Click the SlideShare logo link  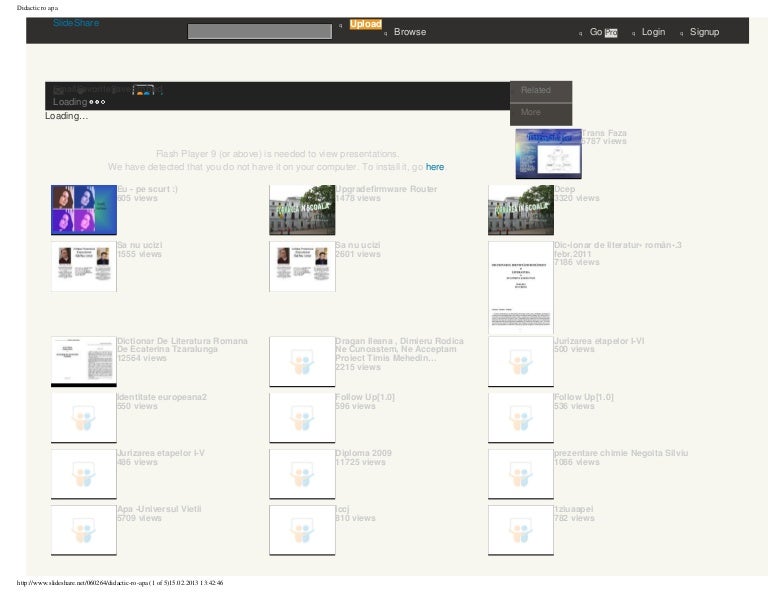click(x=76, y=22)
